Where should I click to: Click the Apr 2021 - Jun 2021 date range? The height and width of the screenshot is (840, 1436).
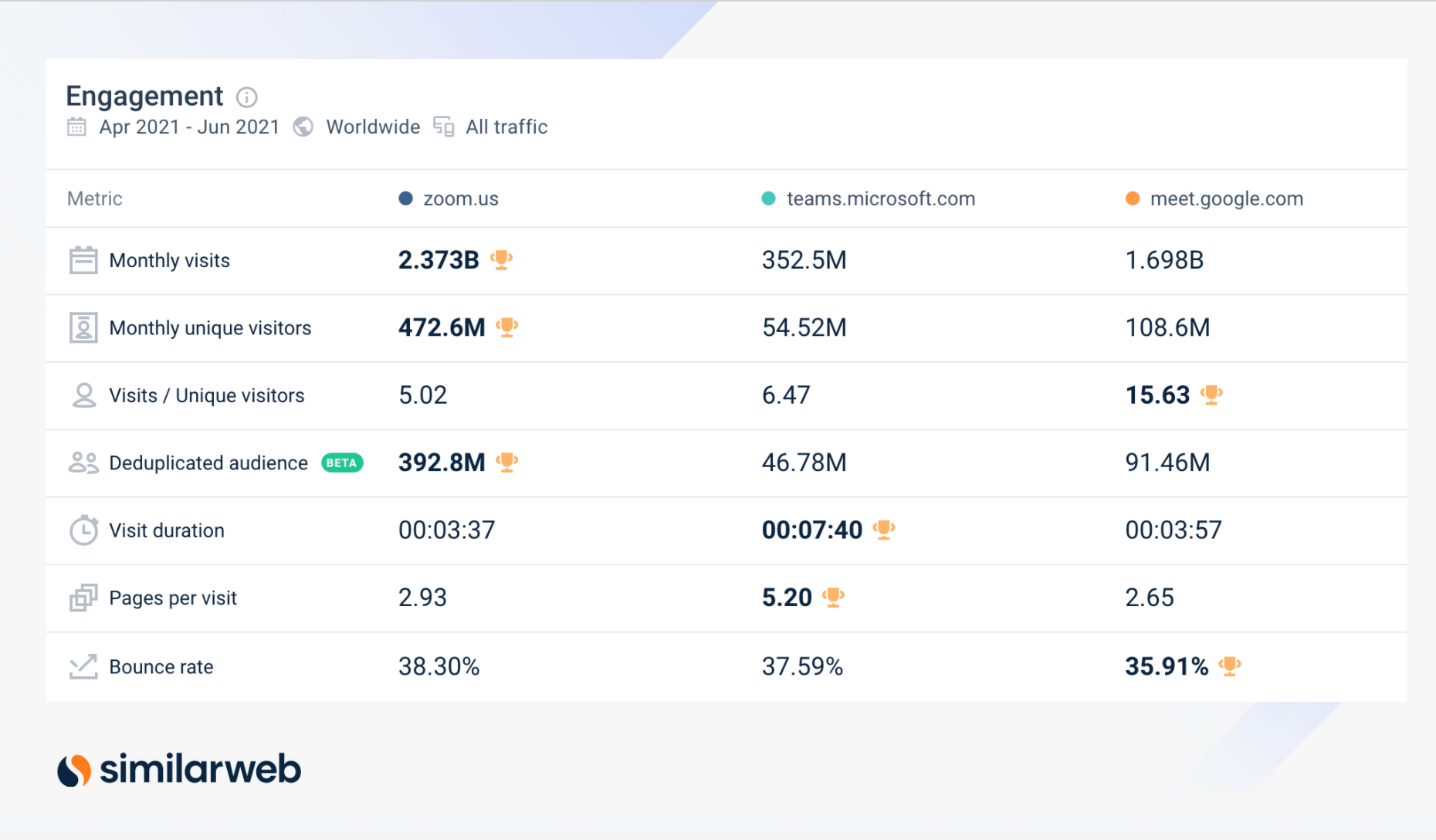point(189,127)
